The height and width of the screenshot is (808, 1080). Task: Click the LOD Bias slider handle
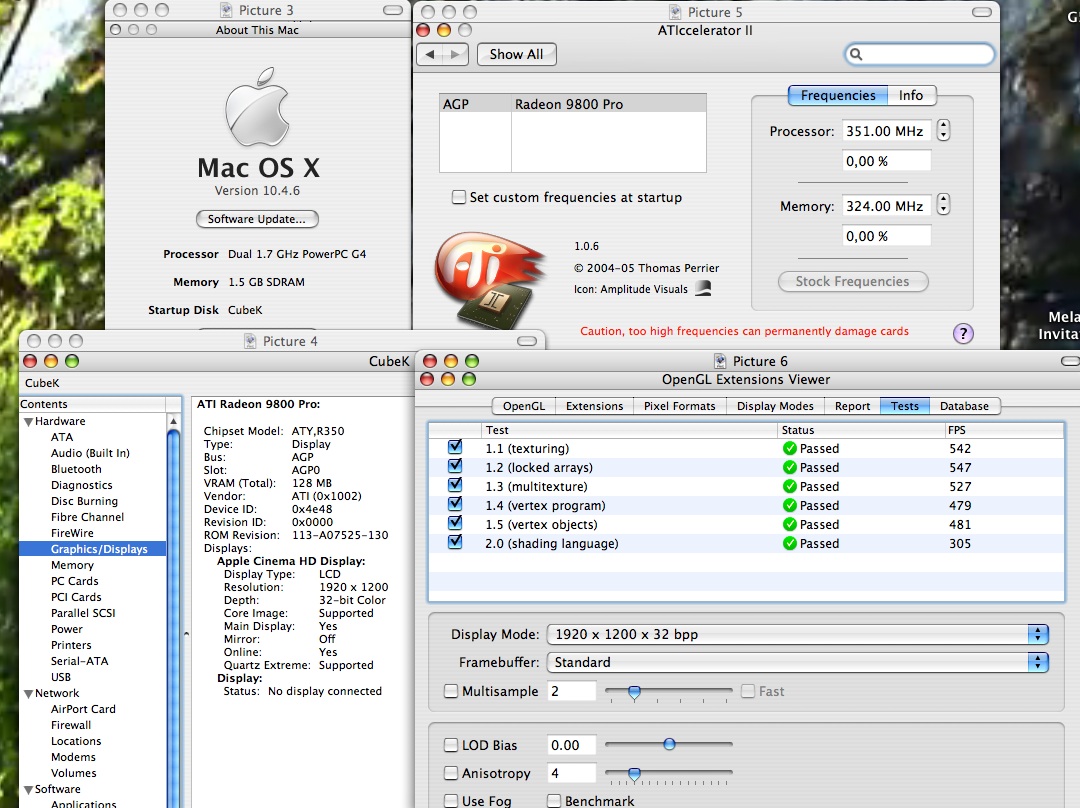[669, 744]
